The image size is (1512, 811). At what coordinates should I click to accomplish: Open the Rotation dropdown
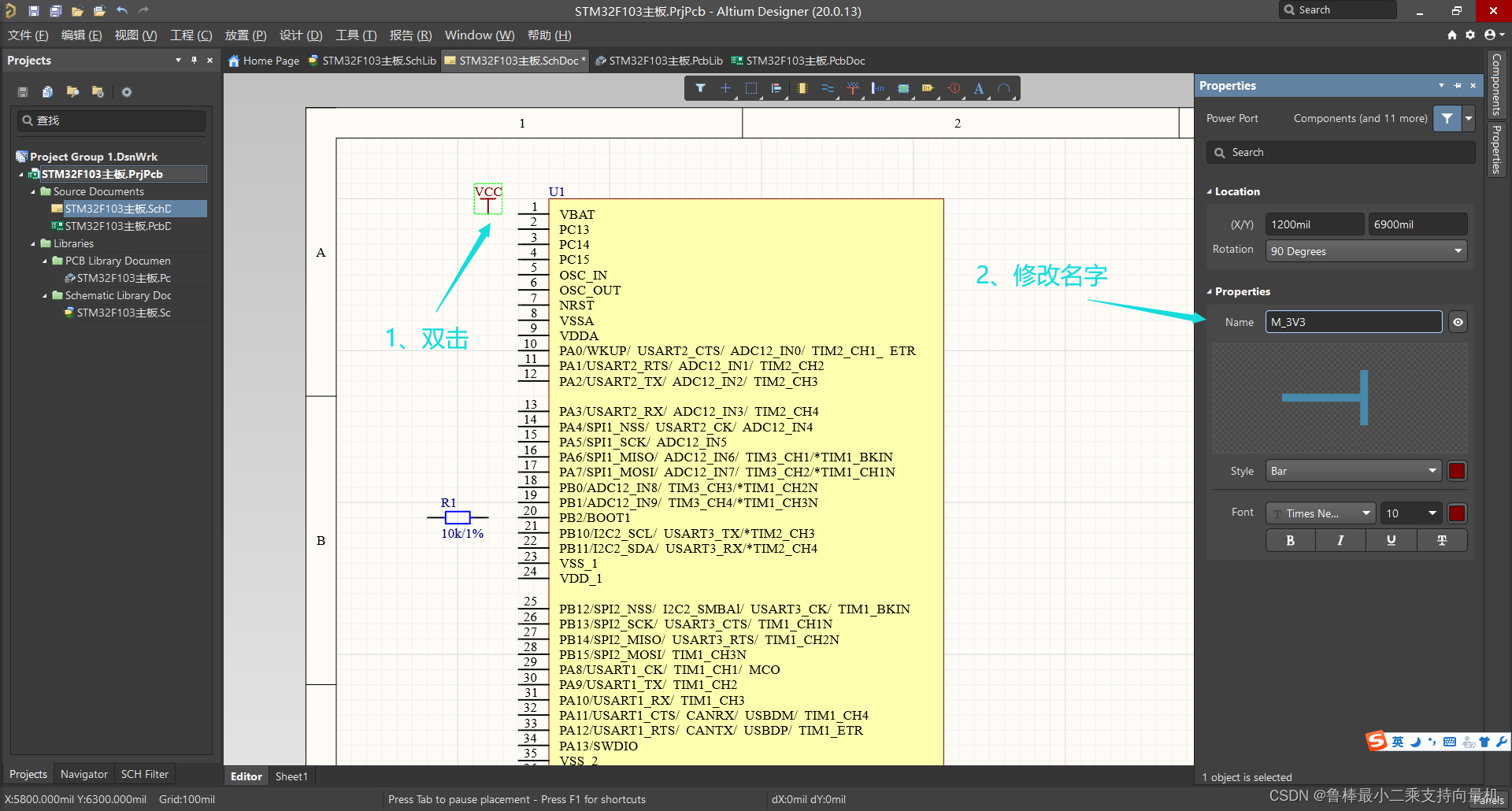click(1366, 251)
